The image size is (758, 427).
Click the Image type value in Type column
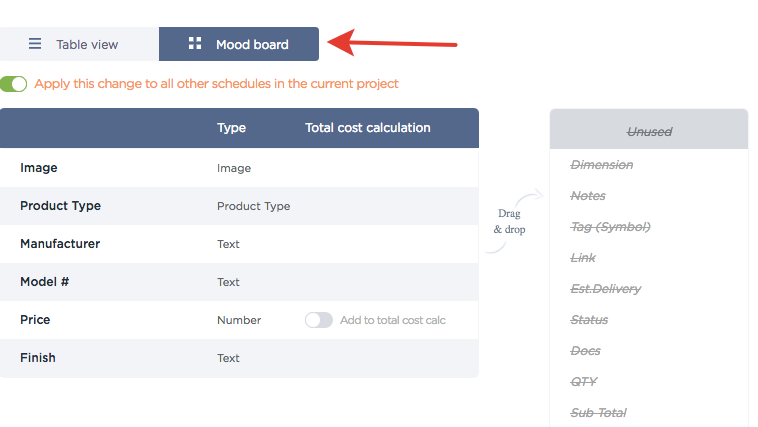coord(234,168)
